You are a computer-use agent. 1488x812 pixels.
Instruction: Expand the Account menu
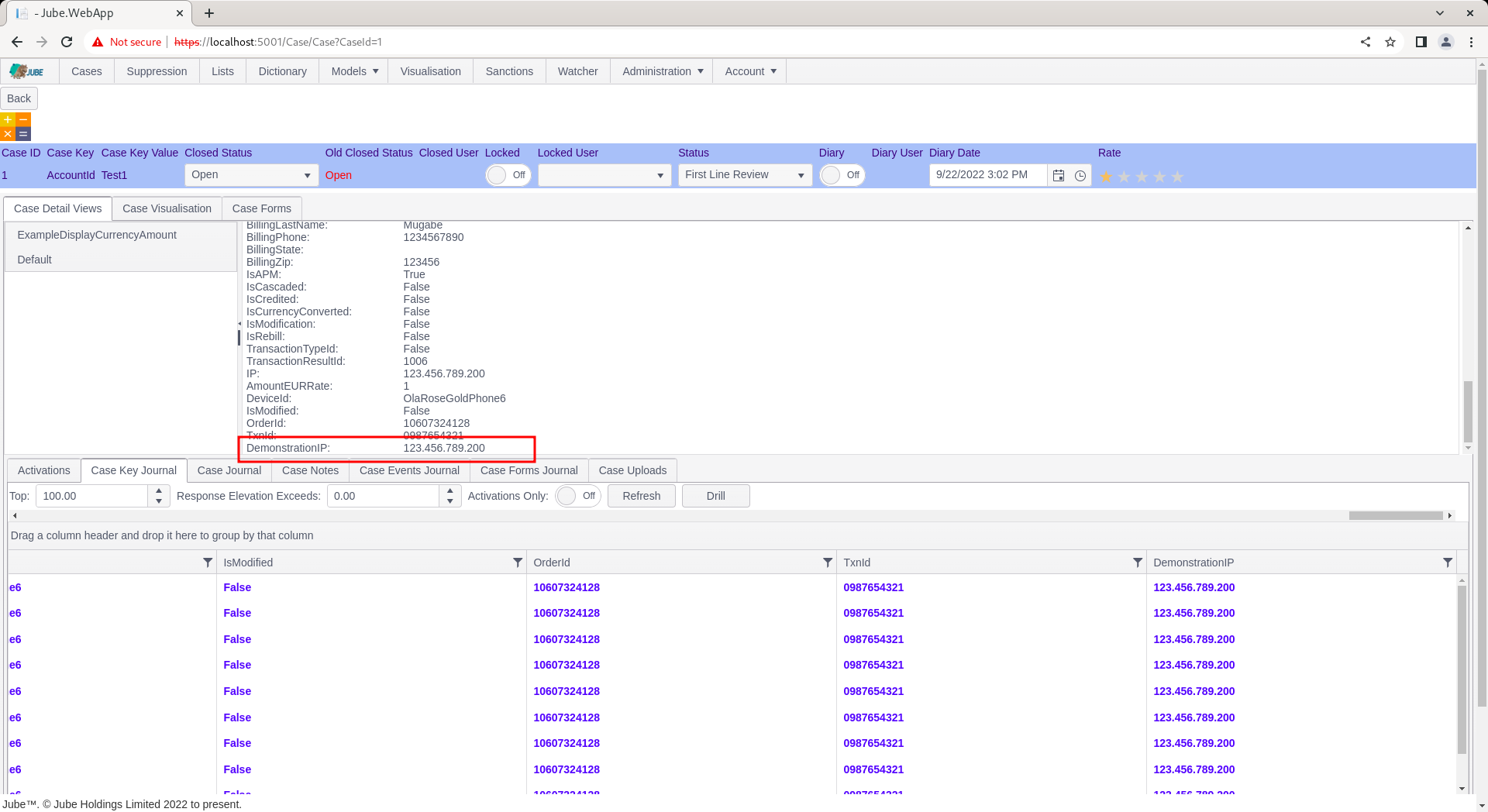pos(750,71)
